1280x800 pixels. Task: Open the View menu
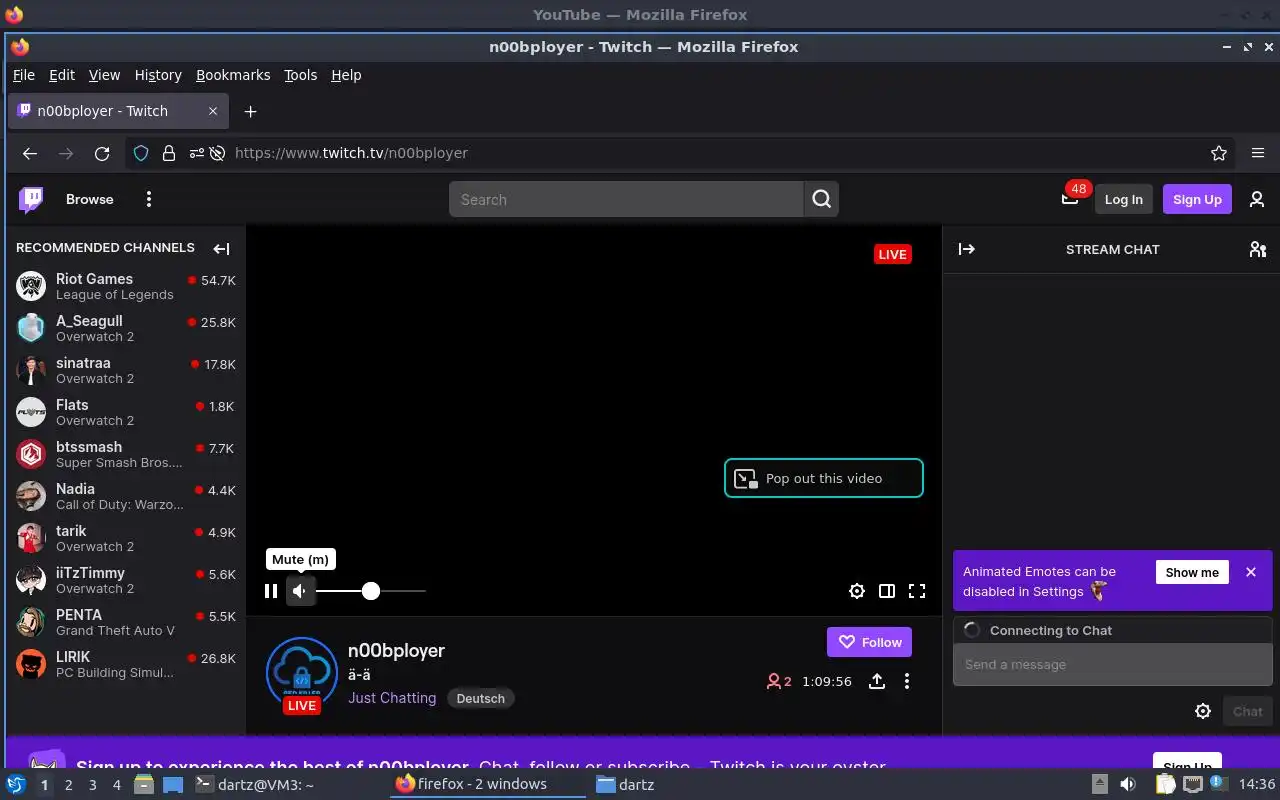pyautogui.click(x=104, y=75)
